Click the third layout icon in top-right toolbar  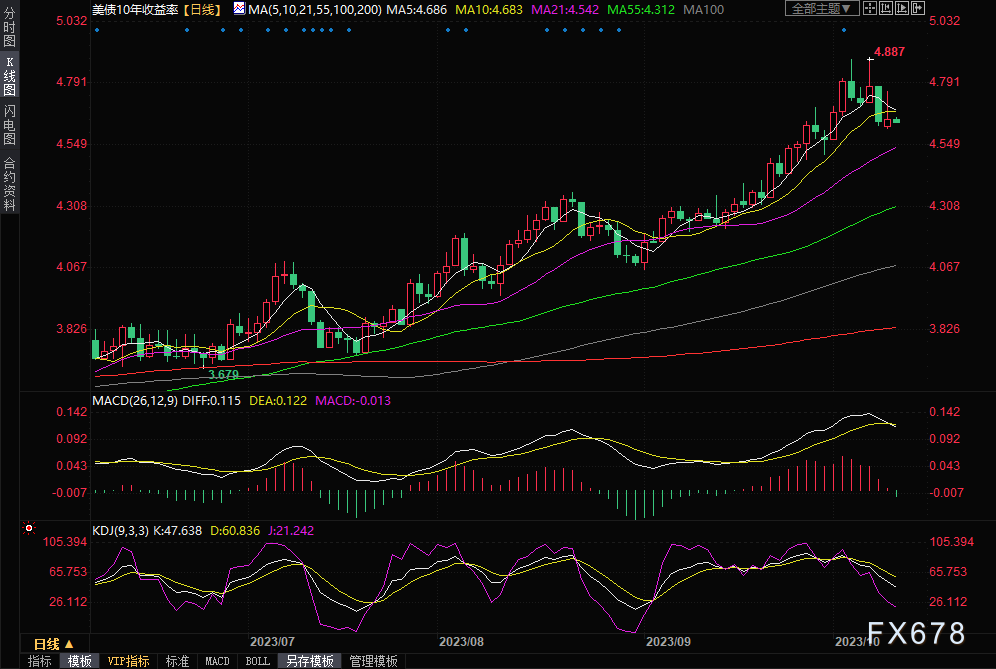[902, 9]
